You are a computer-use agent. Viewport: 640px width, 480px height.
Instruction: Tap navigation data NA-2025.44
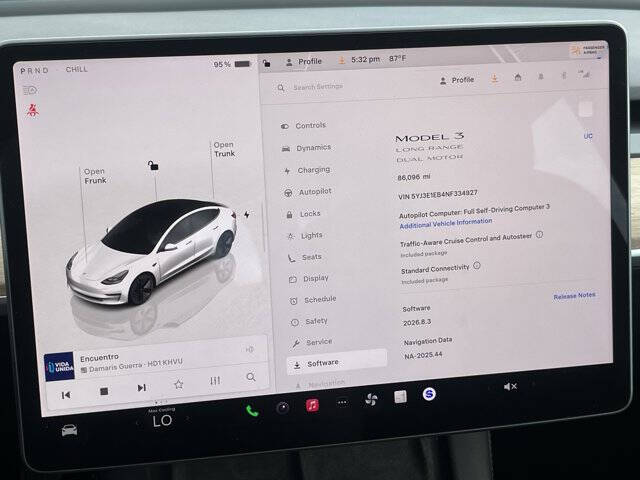pyautogui.click(x=423, y=355)
